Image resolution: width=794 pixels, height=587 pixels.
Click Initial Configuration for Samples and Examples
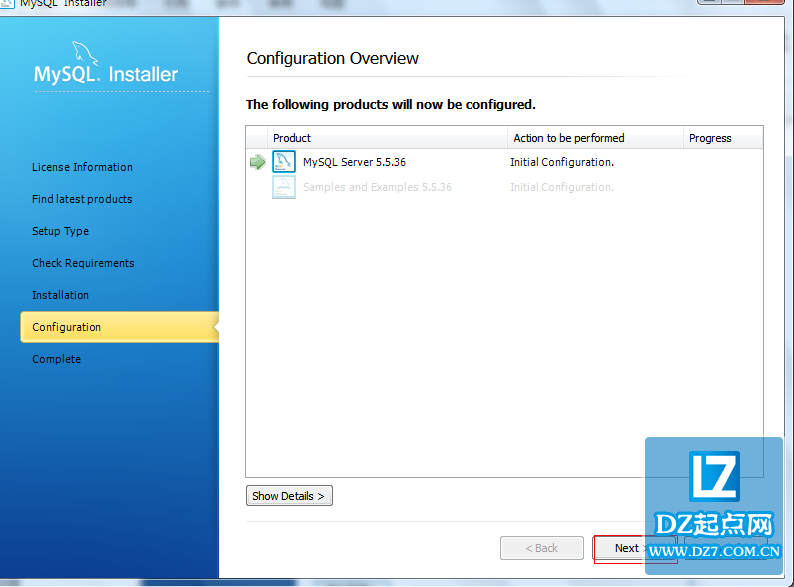point(562,187)
